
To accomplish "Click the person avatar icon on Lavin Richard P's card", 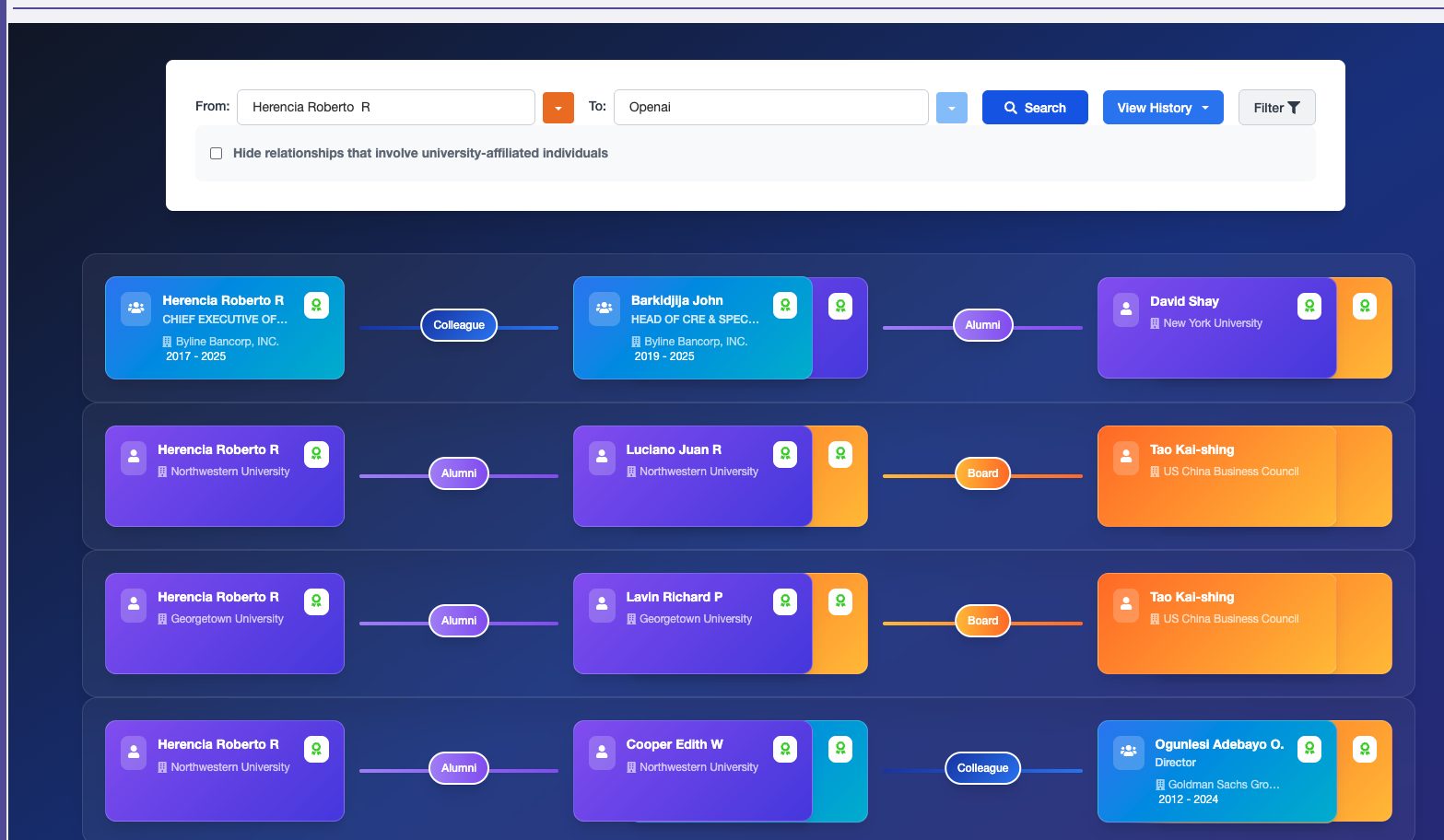I will tap(602, 604).
